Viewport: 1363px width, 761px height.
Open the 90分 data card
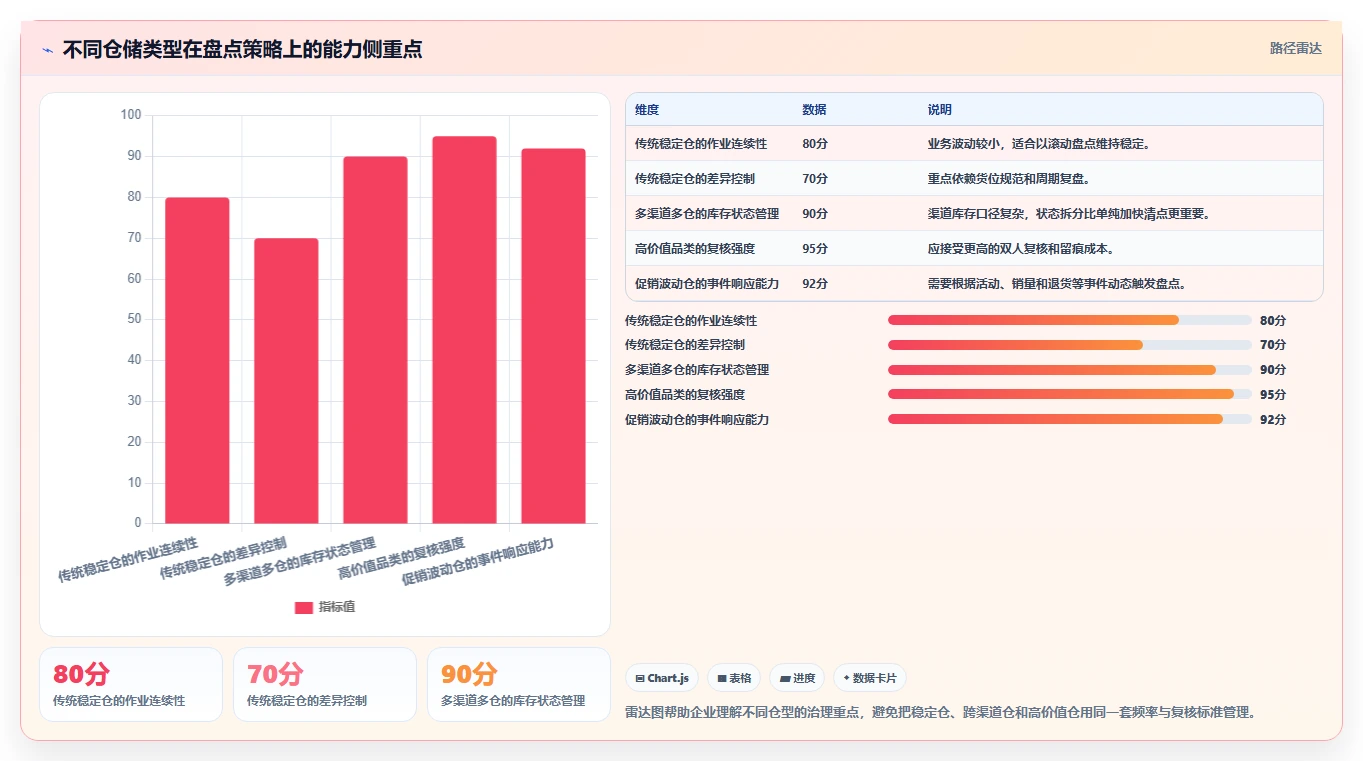pos(519,684)
